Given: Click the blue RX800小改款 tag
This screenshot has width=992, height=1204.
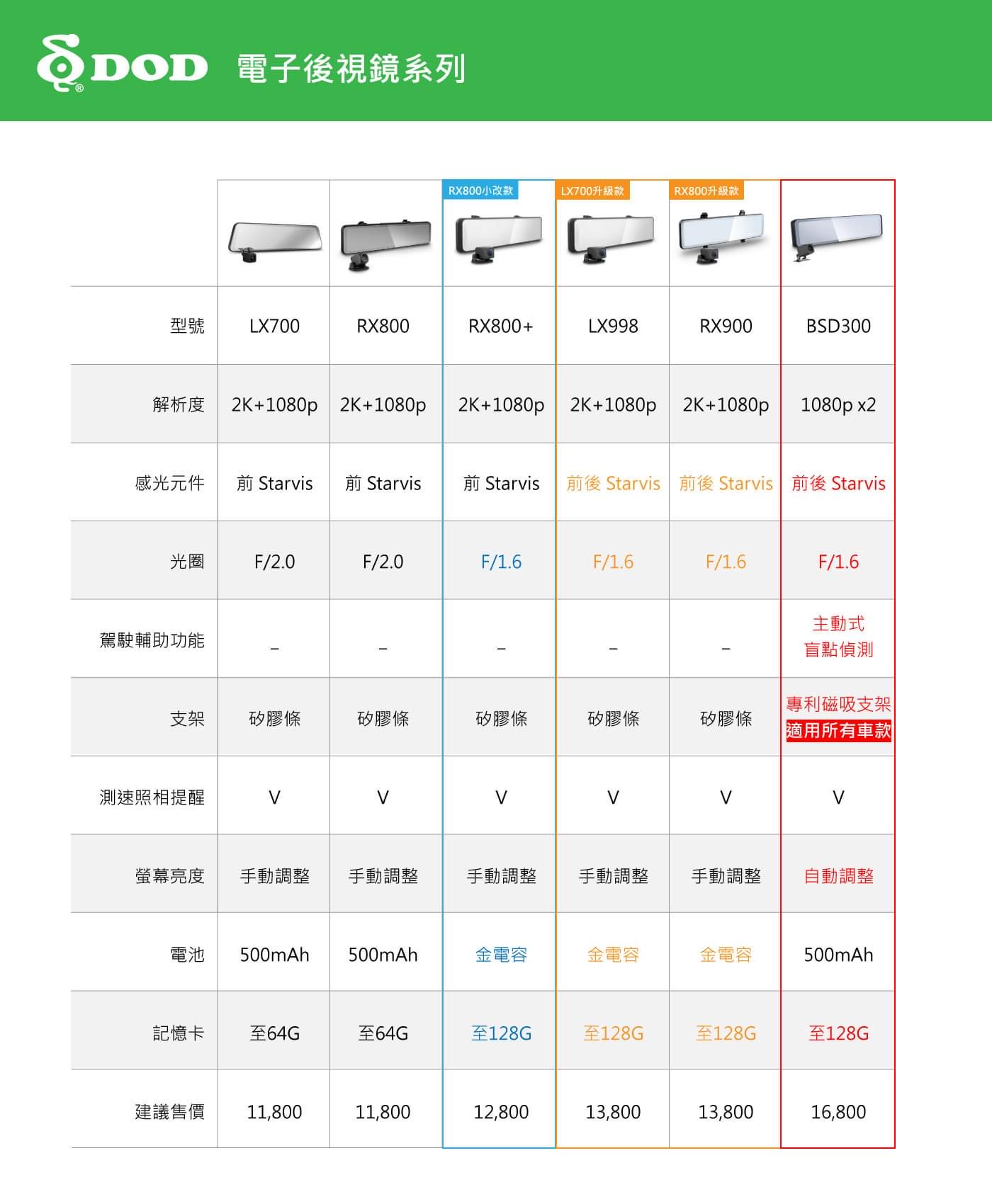Looking at the screenshot, I should [481, 191].
